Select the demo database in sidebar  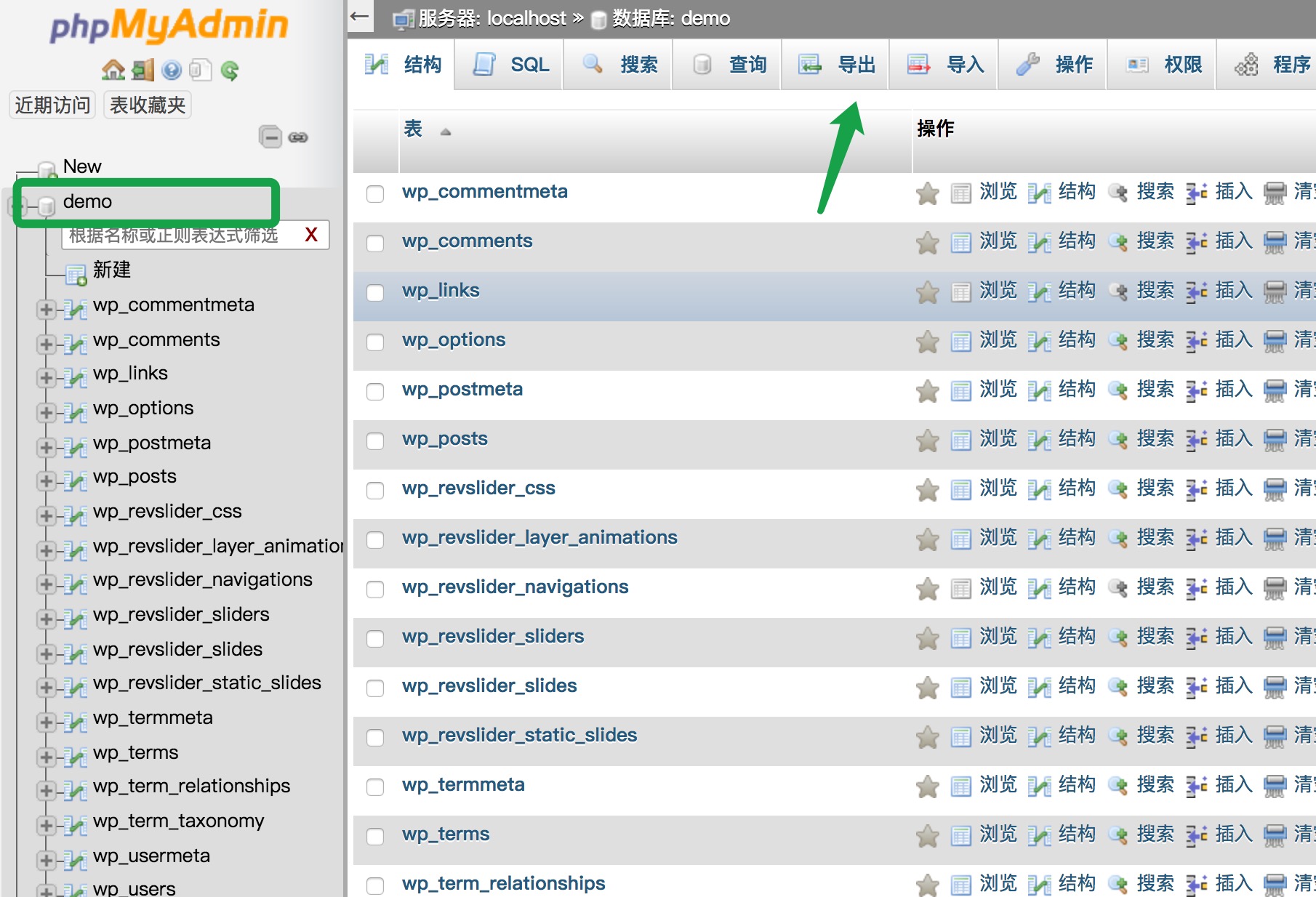coord(87,201)
